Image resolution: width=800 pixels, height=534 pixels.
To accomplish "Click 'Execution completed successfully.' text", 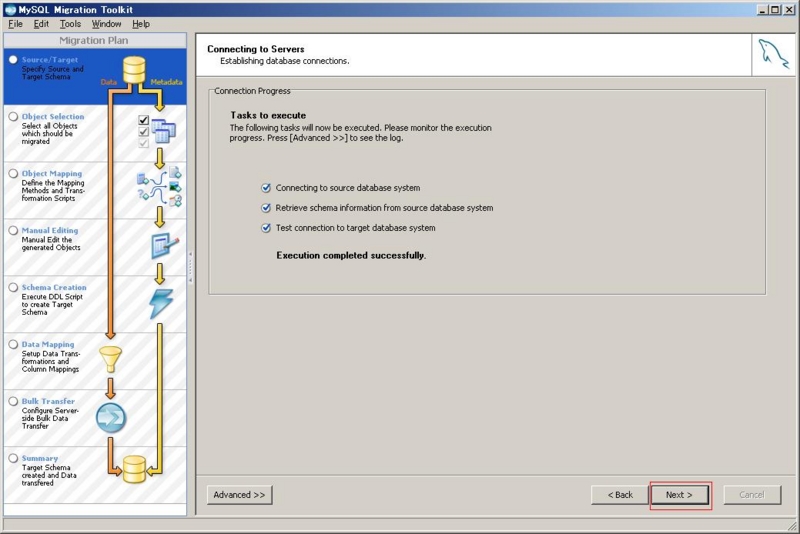I will click(x=351, y=255).
